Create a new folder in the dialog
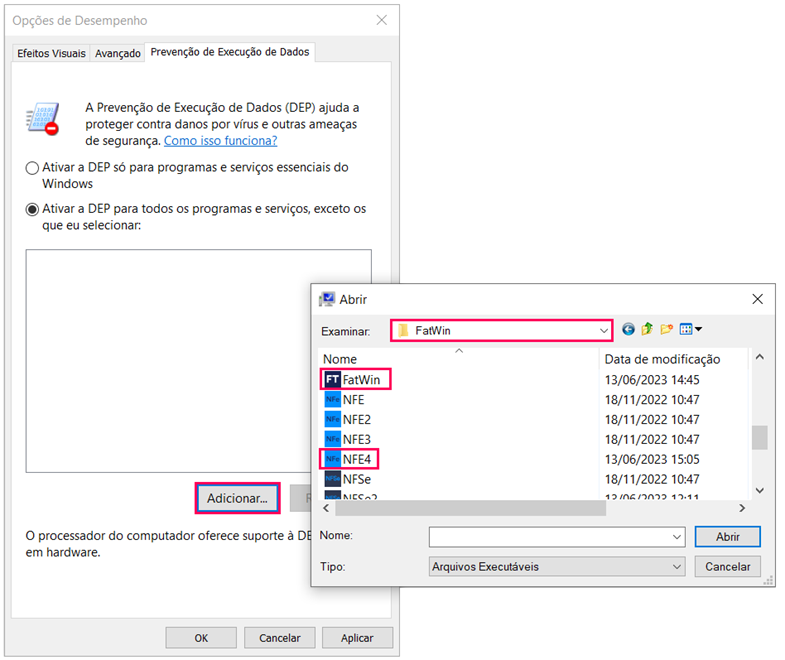 pos(666,329)
